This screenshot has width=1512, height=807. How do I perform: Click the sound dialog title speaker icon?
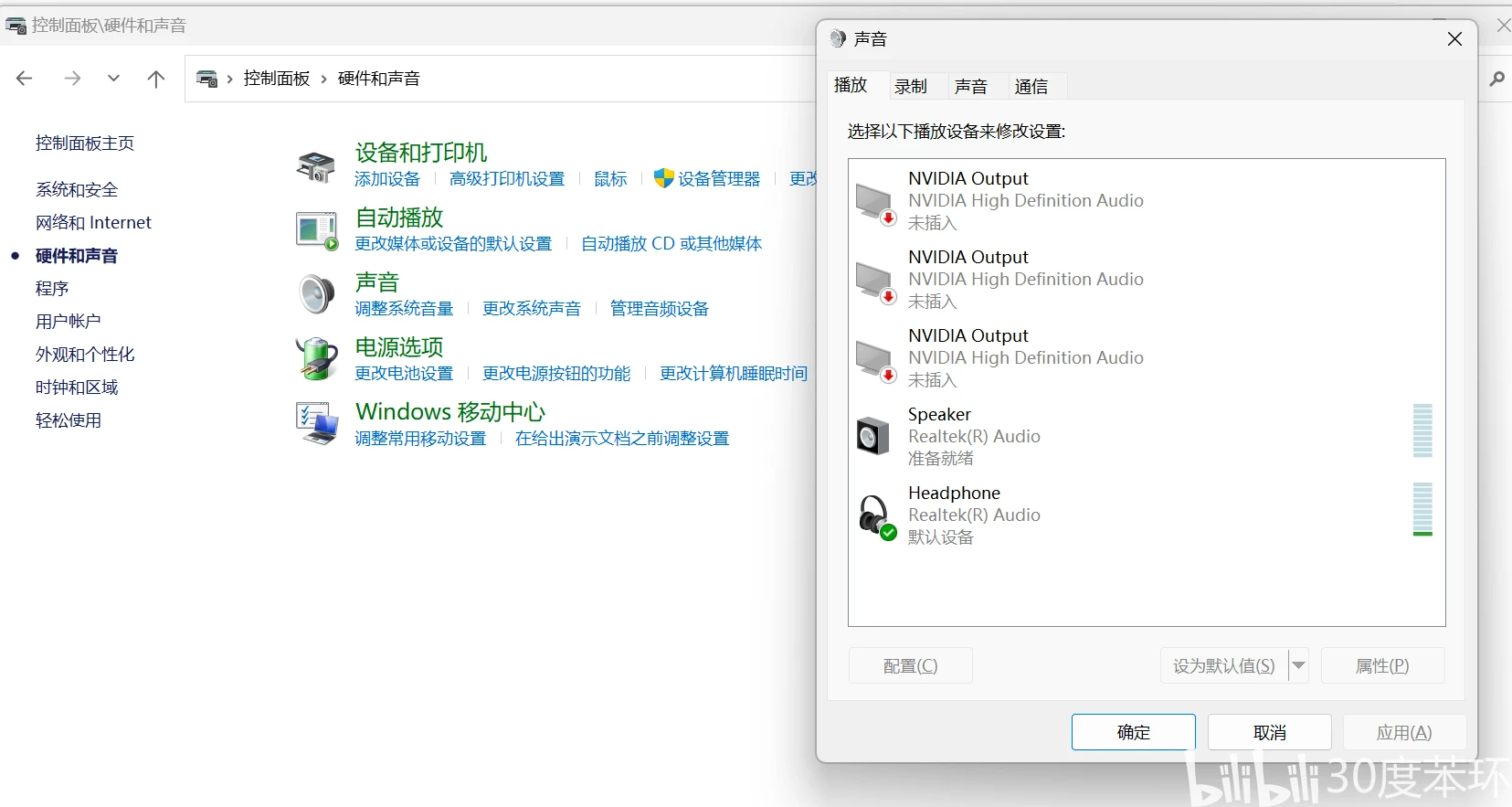coord(838,38)
